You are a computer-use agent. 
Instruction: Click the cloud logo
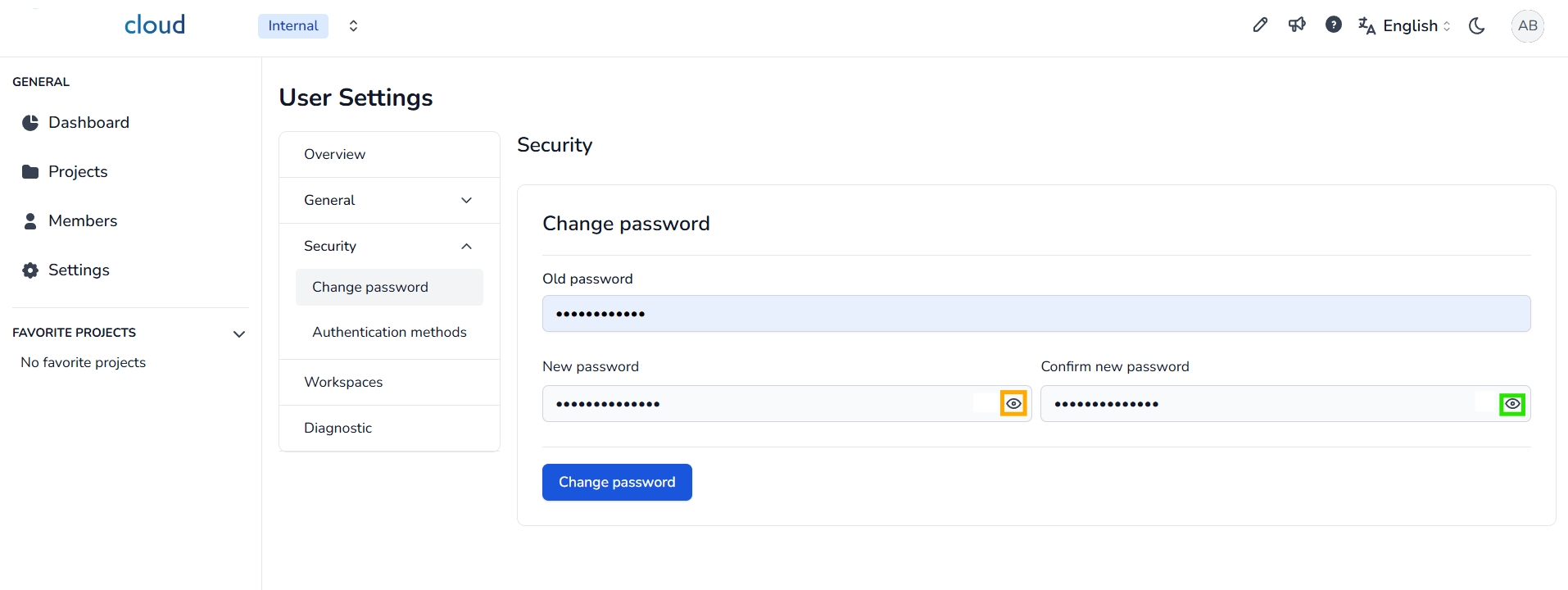[x=155, y=25]
